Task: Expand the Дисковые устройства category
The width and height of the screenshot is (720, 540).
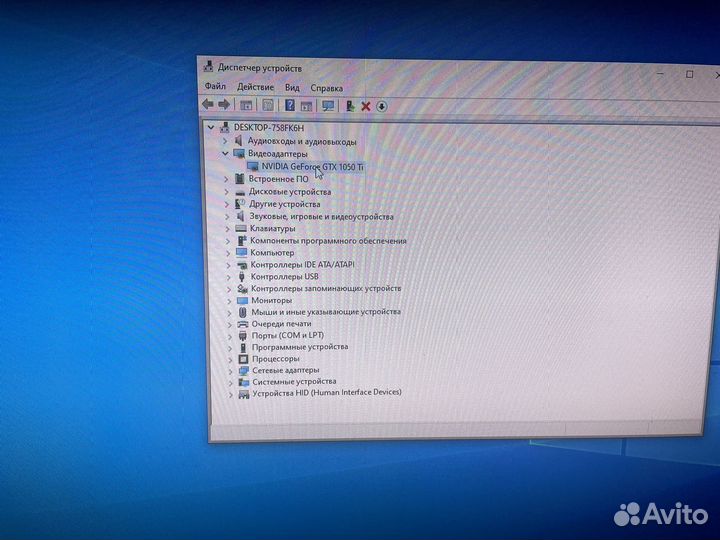Action: 227,192
